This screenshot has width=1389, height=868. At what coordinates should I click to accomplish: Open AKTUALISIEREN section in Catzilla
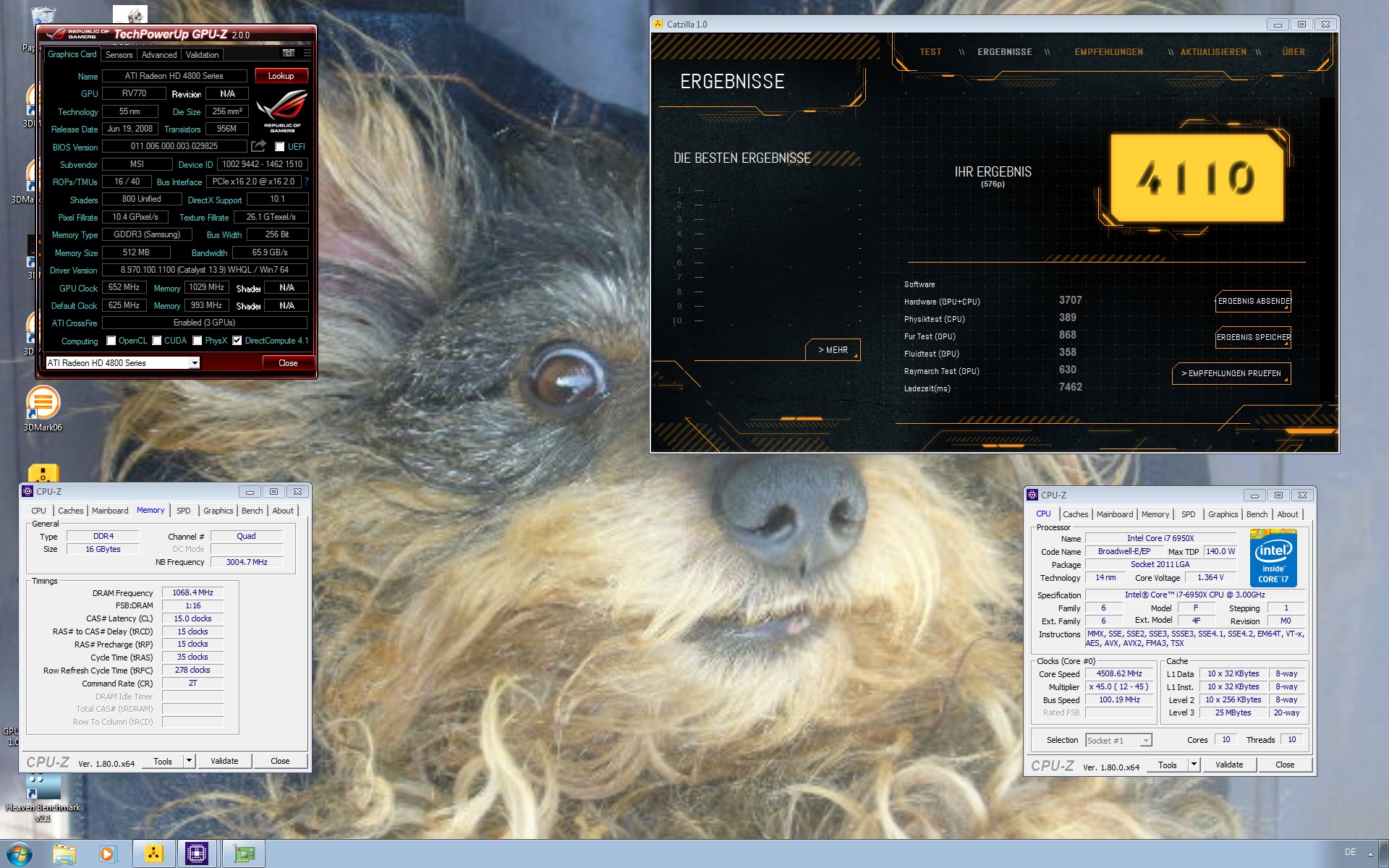tap(1213, 52)
